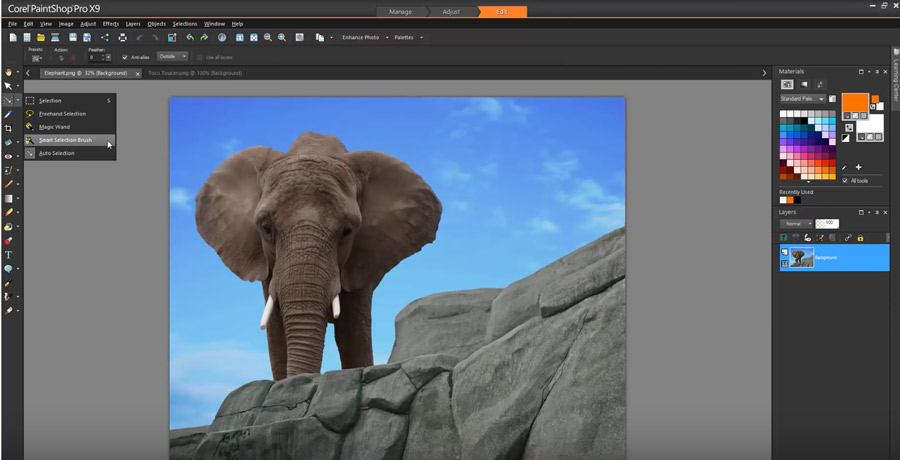Image resolution: width=900 pixels, height=460 pixels.
Task: Open the Outside anti-alias mode dropdown
Action: point(171,57)
